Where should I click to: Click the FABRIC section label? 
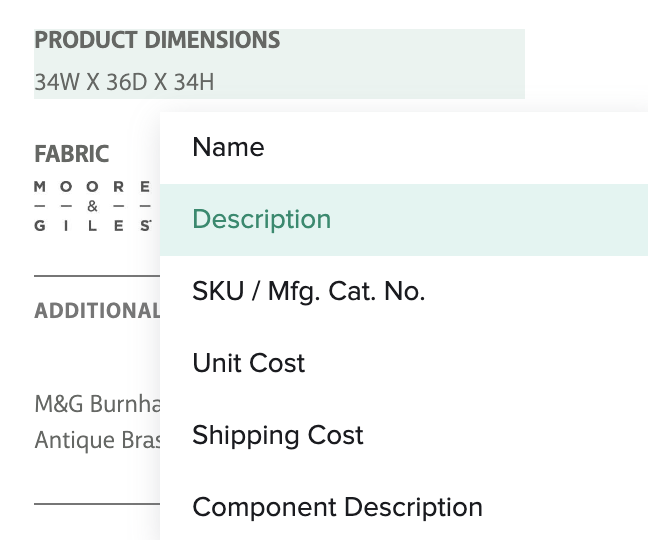tap(71, 155)
